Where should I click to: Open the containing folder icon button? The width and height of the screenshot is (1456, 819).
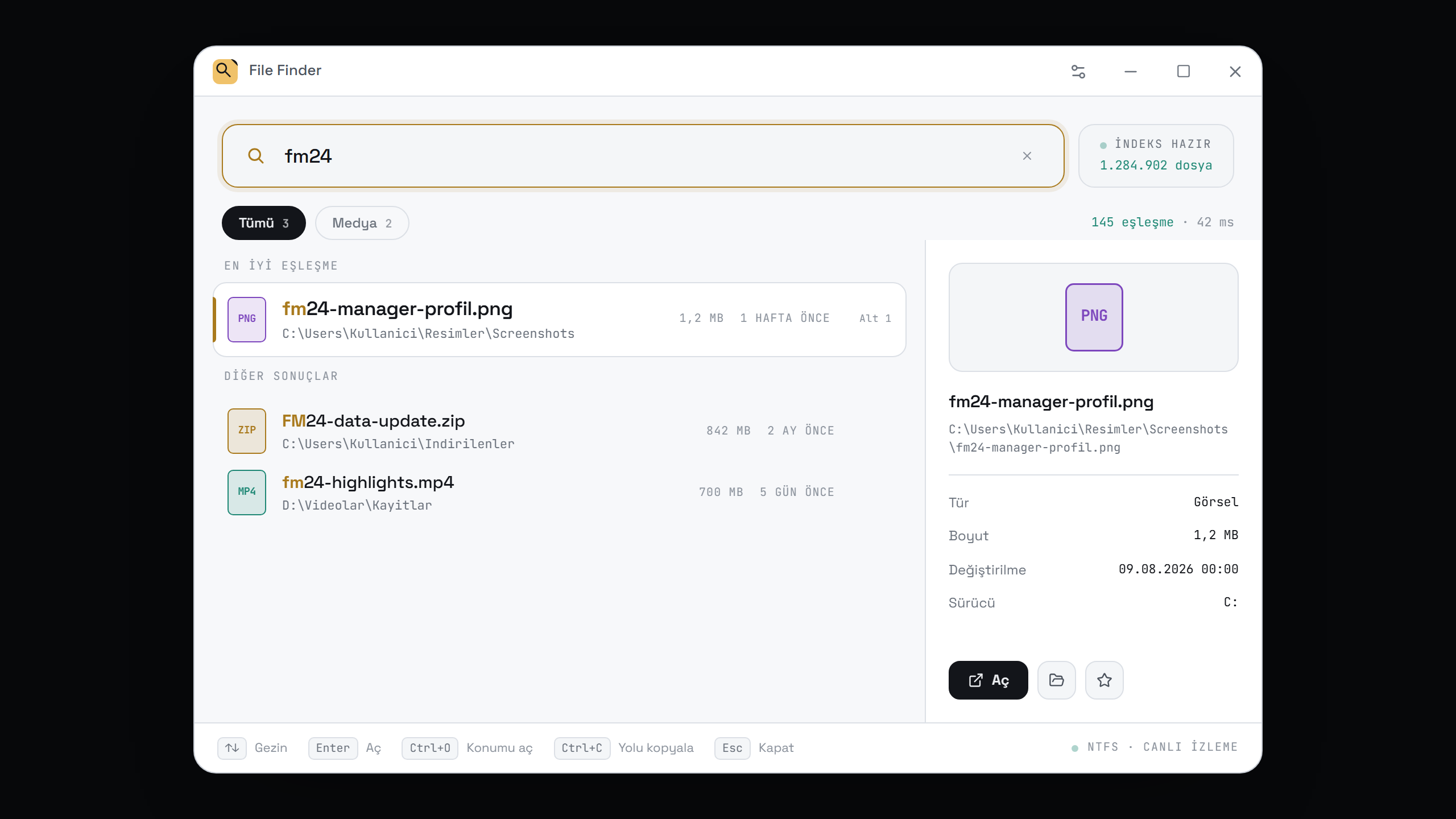click(1056, 680)
